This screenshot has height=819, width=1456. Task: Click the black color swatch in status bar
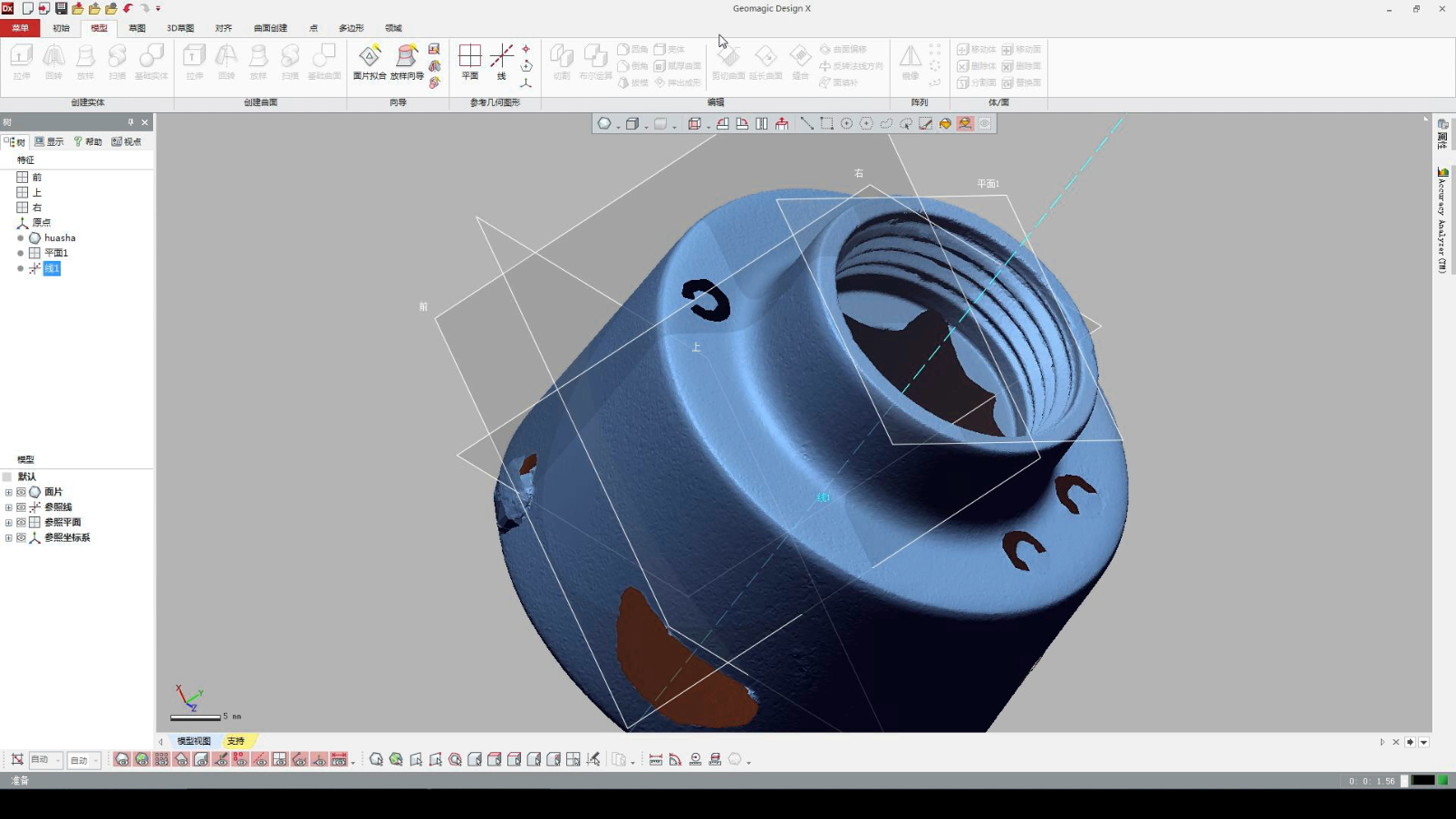(x=1422, y=780)
